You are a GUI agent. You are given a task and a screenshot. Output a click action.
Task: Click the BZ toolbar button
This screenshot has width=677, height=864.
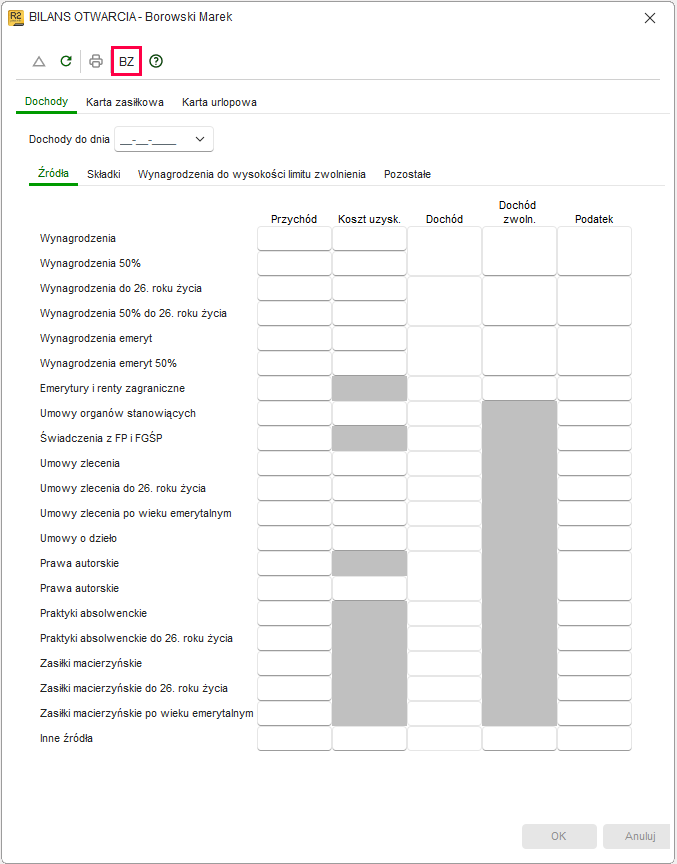[x=127, y=61]
